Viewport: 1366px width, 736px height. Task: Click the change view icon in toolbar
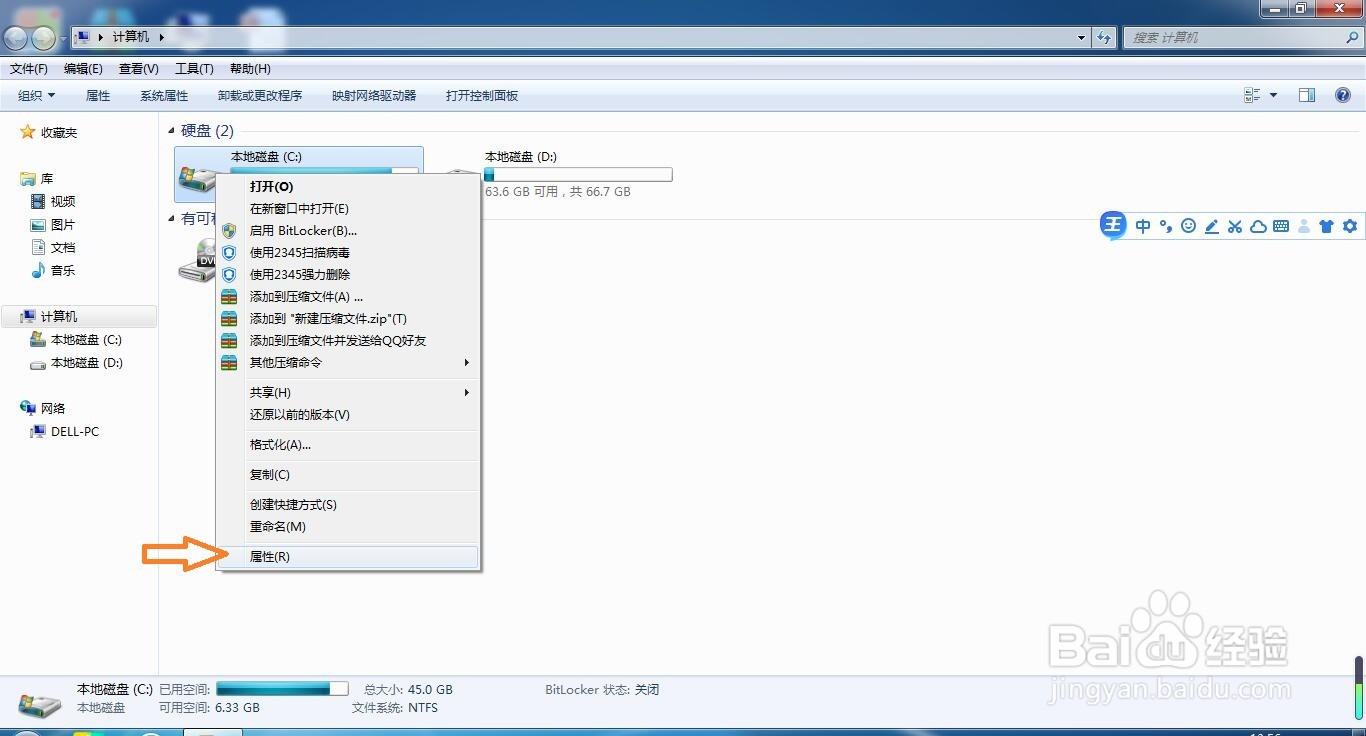[x=1252, y=95]
